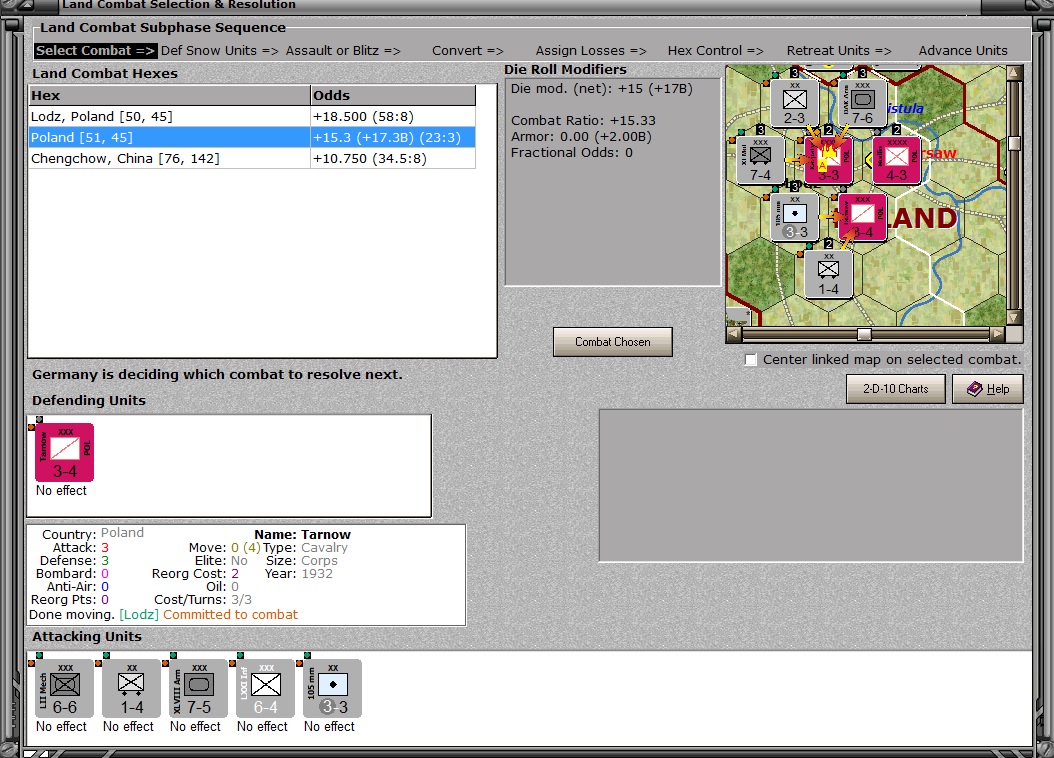Click the Hex Control subphase step

tap(715, 50)
